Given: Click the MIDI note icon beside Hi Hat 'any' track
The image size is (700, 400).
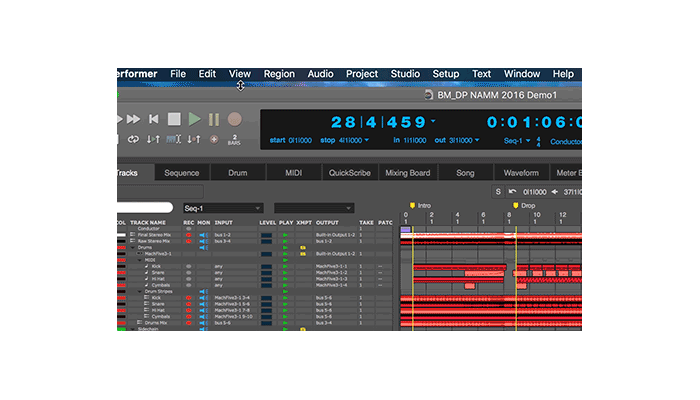Looking at the screenshot, I should pos(146,279).
